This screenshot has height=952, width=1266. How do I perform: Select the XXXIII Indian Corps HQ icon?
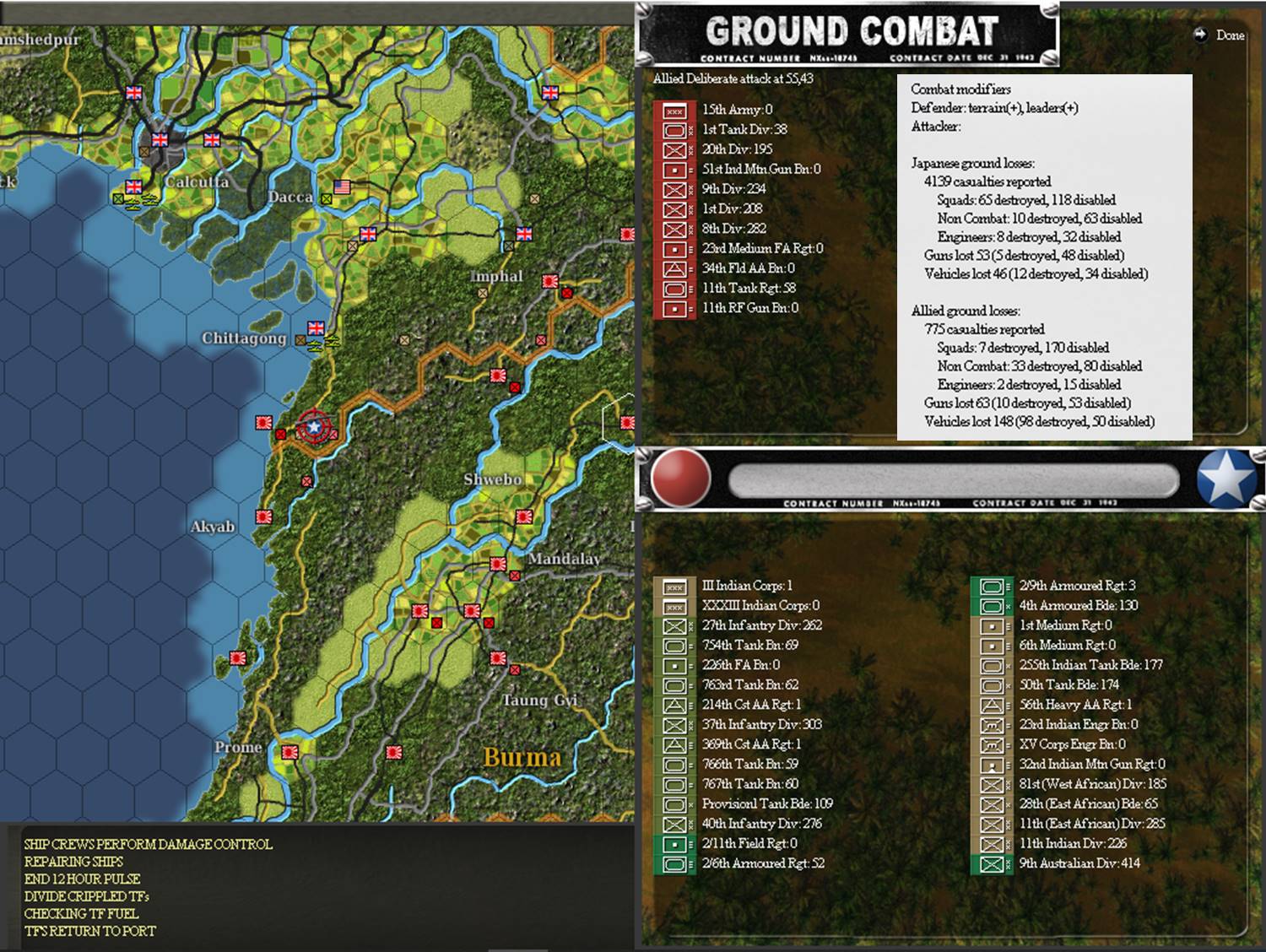point(674,606)
